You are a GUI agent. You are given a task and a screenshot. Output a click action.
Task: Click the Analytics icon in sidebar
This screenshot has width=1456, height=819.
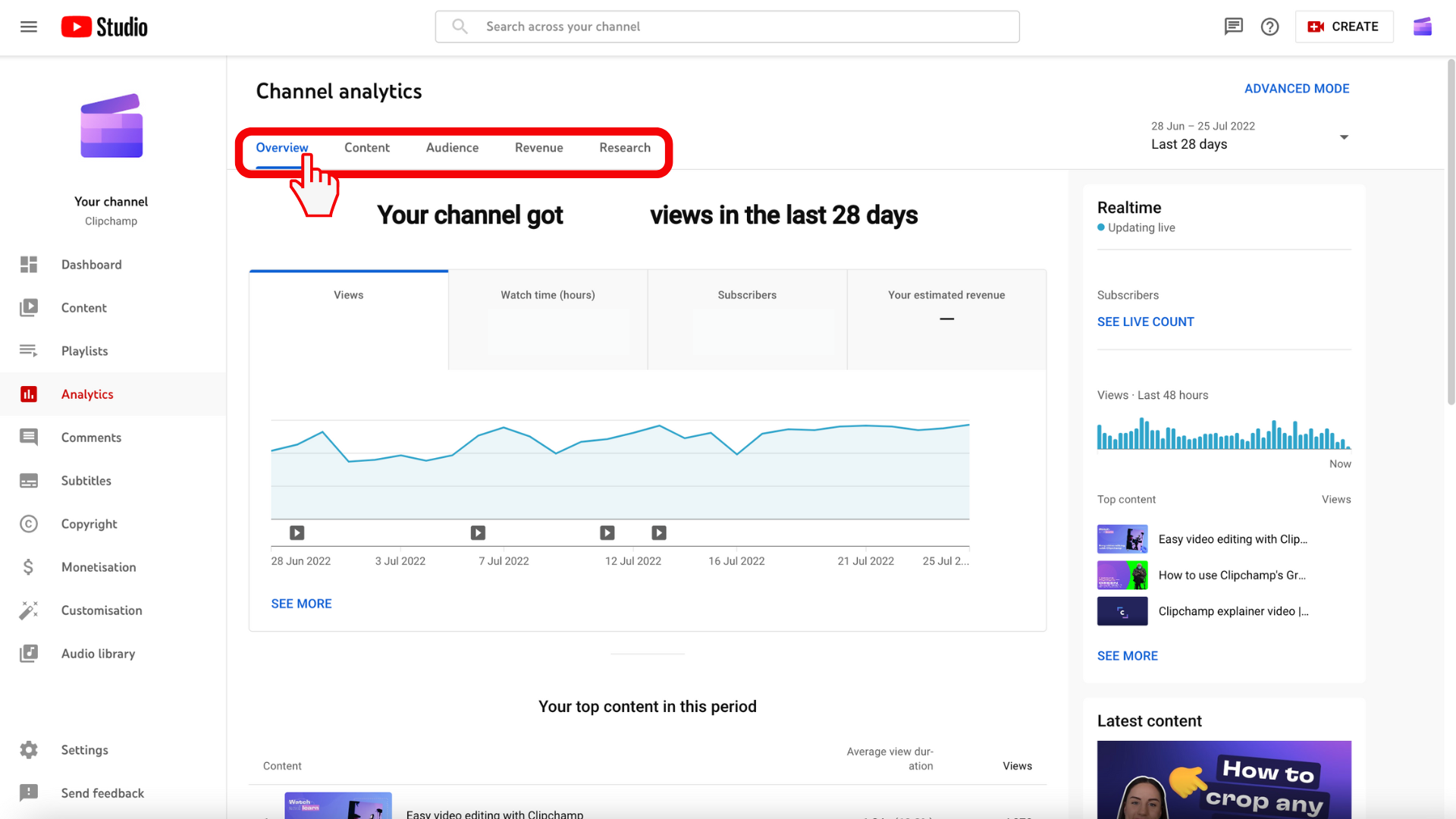pos(29,394)
